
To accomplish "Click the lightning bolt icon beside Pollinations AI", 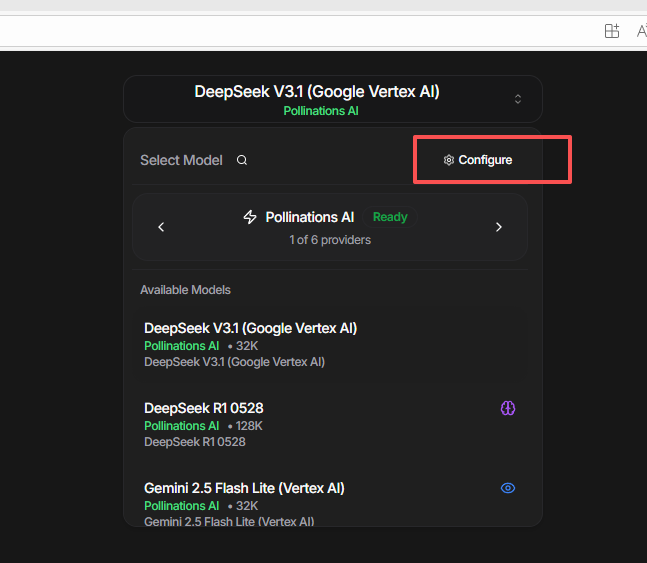I will tap(250, 217).
